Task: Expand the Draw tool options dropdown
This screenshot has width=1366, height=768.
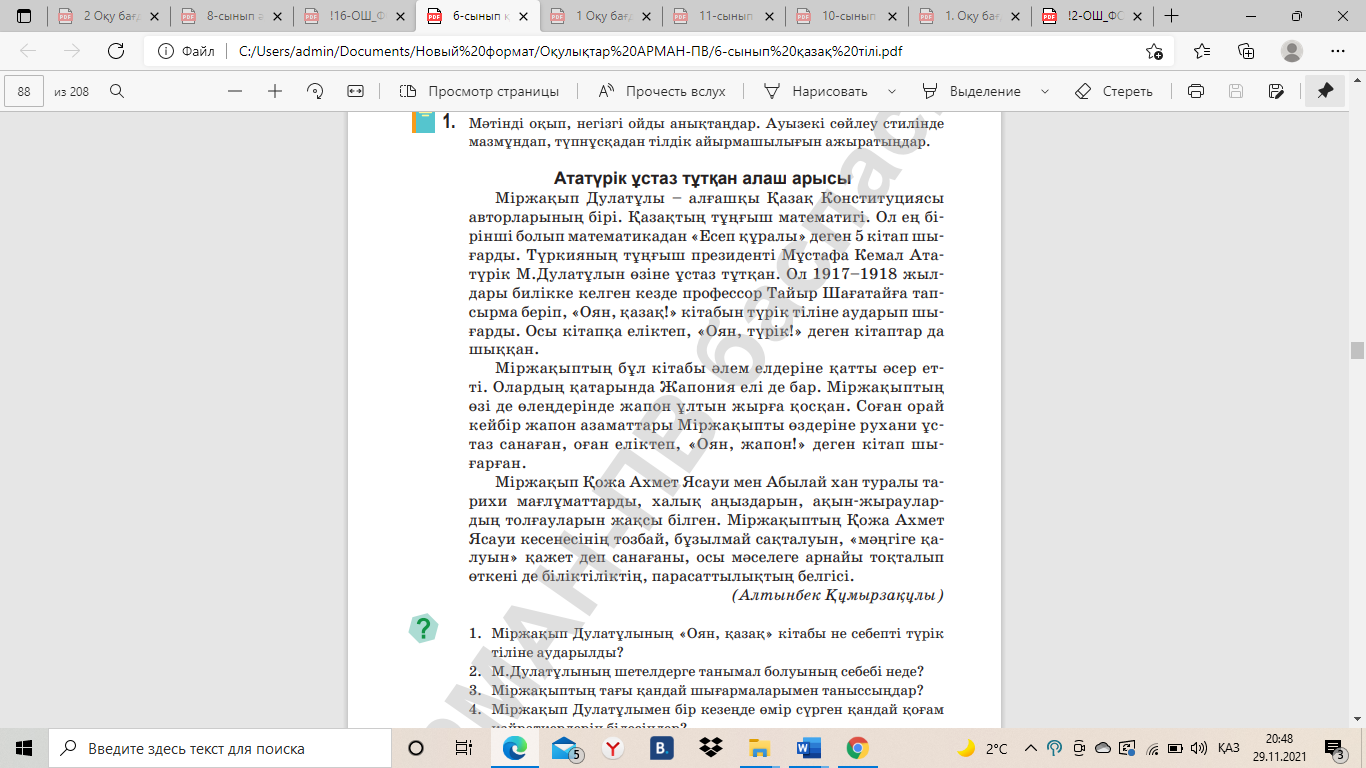Action: click(x=891, y=91)
